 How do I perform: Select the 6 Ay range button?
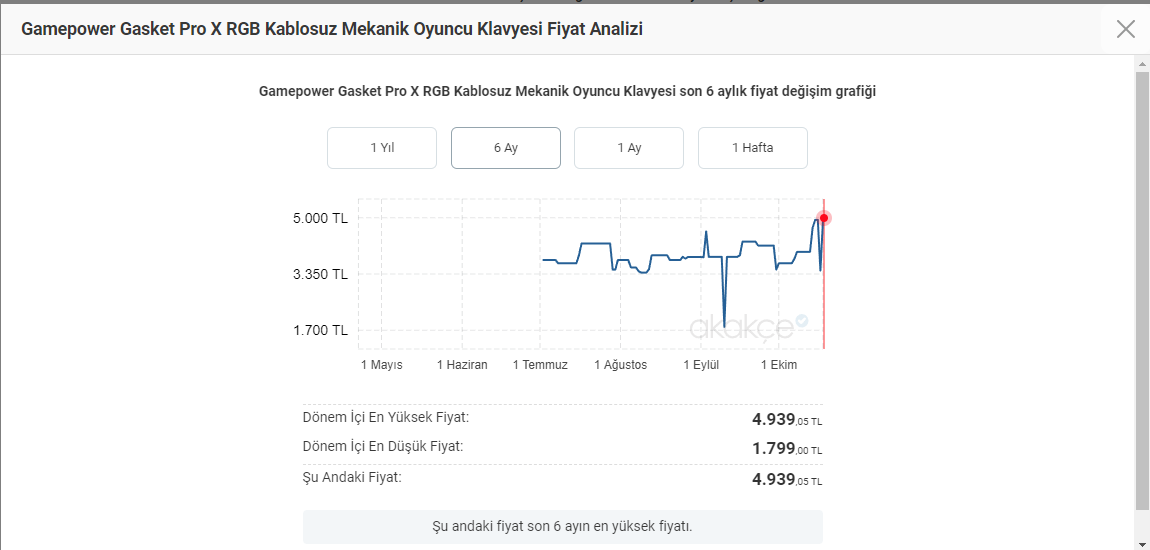click(x=506, y=148)
